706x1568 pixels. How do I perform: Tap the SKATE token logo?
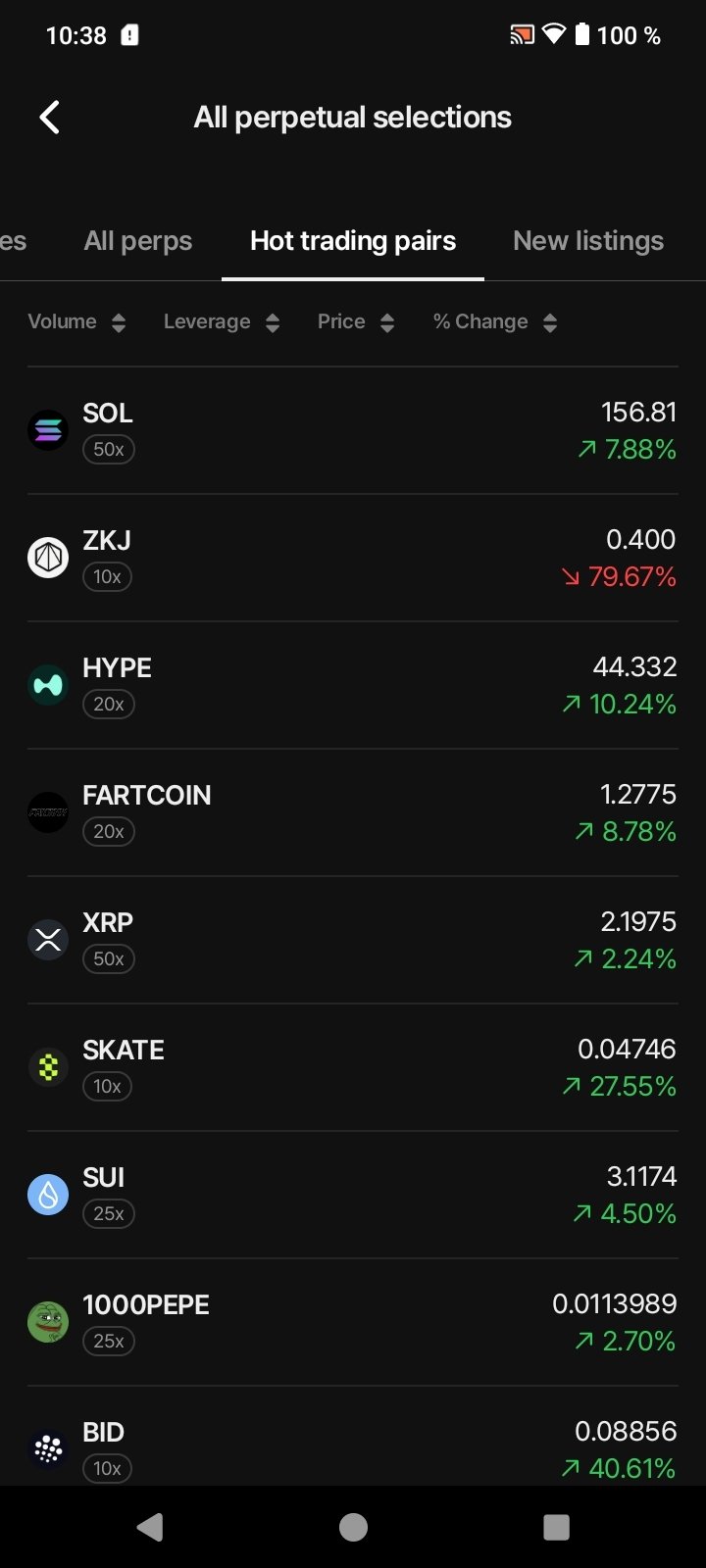(x=48, y=1067)
